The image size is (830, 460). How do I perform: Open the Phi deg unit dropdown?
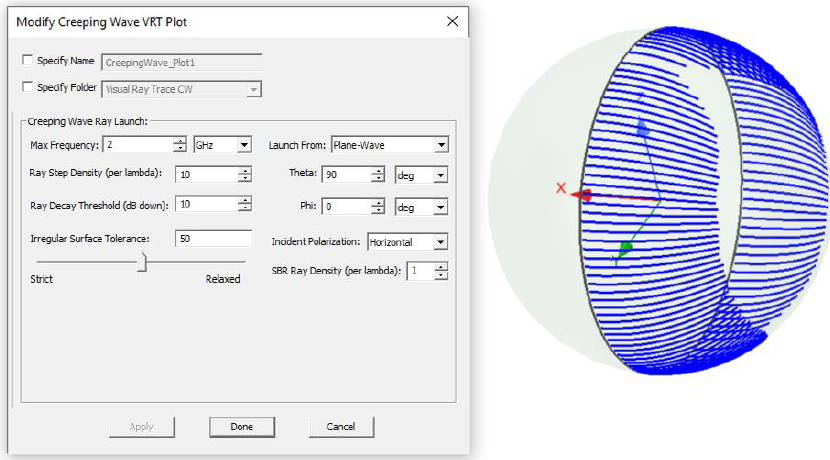[x=421, y=207]
